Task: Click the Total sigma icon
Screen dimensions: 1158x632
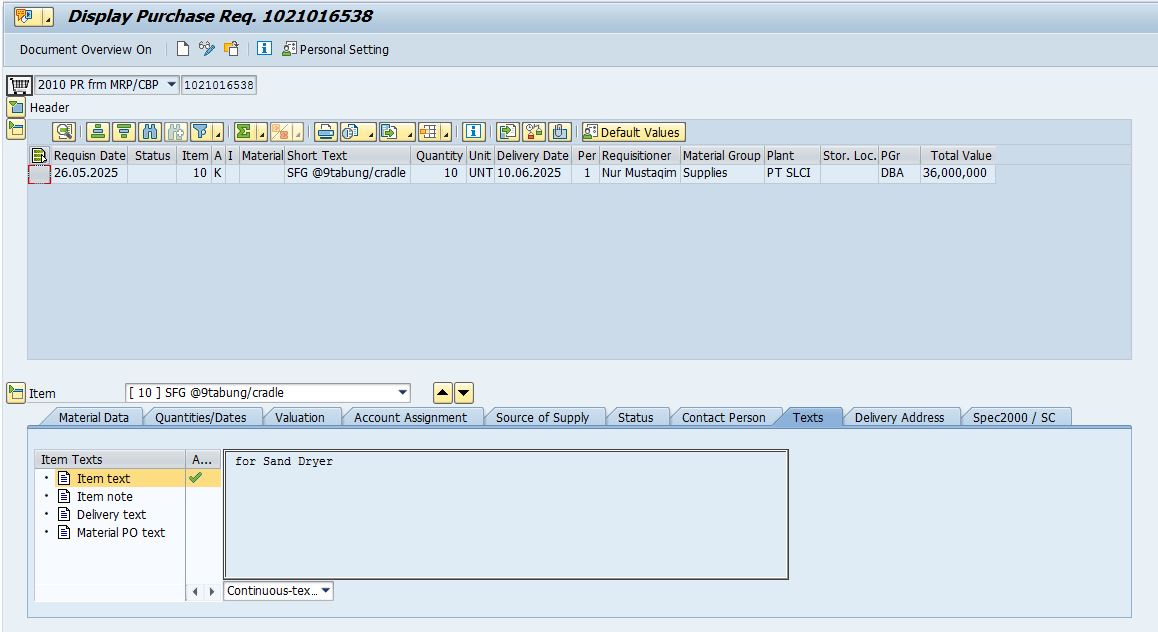Action: 244,132
